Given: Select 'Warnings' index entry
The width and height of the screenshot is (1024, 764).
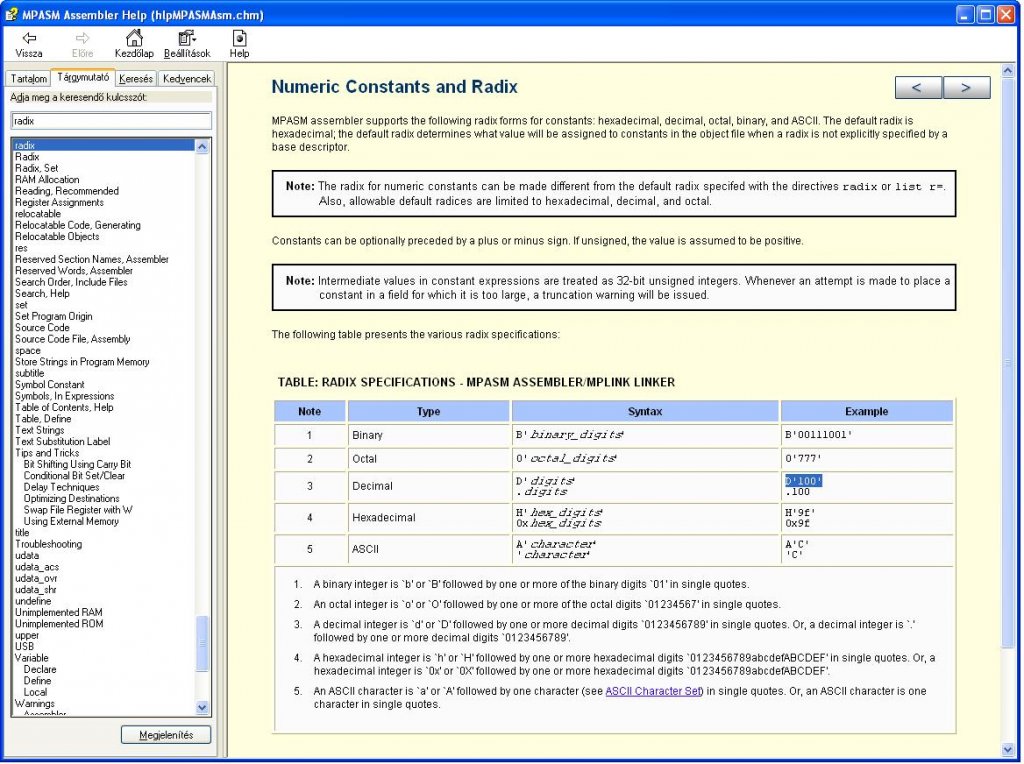Looking at the screenshot, I should [35, 704].
